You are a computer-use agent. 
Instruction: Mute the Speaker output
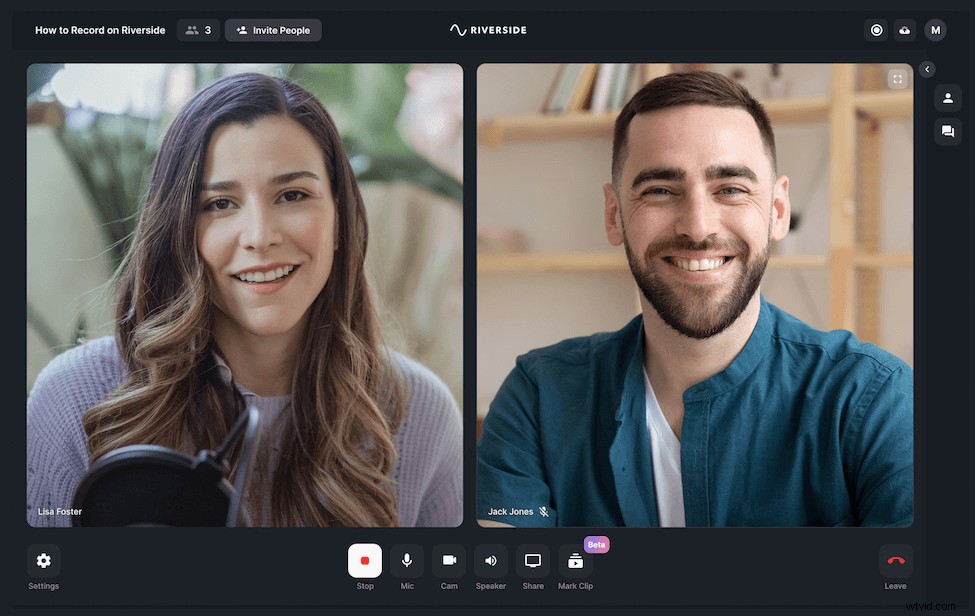pyautogui.click(x=491, y=561)
